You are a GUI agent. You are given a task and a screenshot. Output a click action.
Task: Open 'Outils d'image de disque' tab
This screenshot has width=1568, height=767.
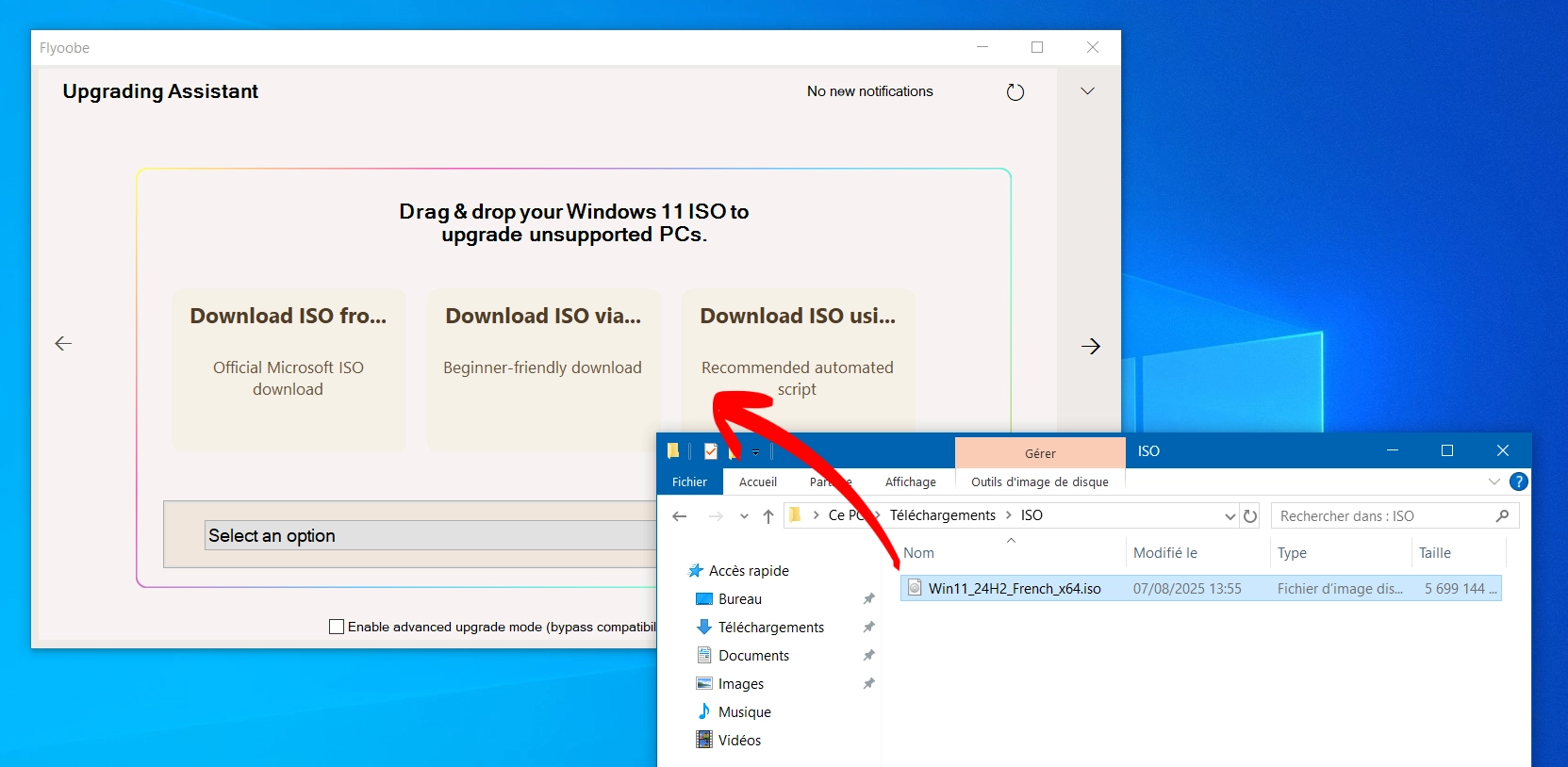[1040, 481]
